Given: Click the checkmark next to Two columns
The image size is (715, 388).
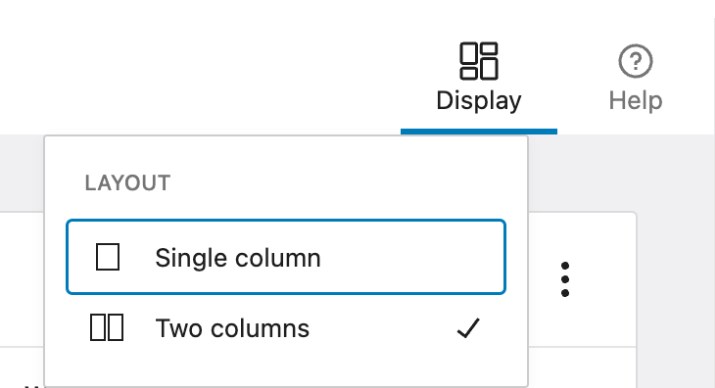Looking at the screenshot, I should (x=468, y=328).
